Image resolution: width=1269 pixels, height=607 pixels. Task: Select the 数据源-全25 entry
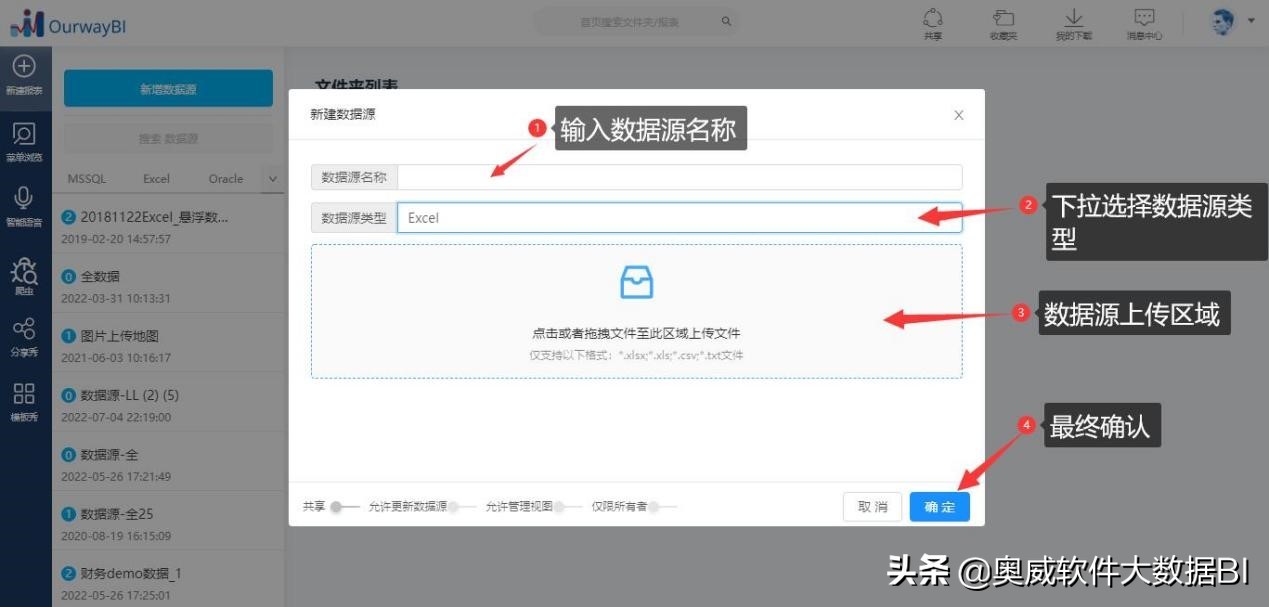tap(168, 524)
